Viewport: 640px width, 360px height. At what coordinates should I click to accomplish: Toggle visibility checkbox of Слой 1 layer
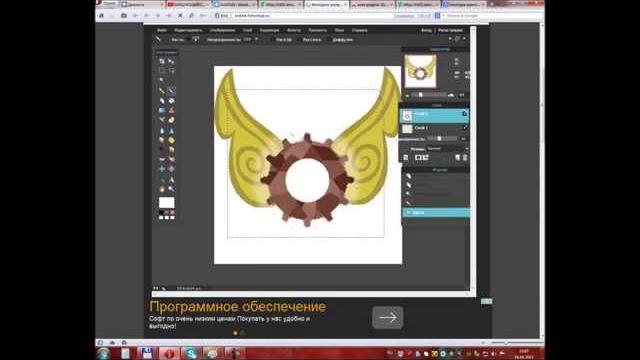click(x=465, y=128)
